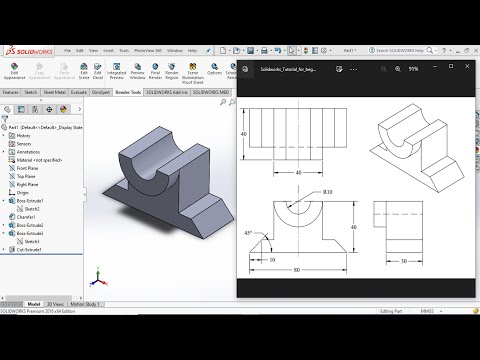The width and height of the screenshot is (480, 360).
Task: Launch the Final Render
Action: [x=155, y=71]
